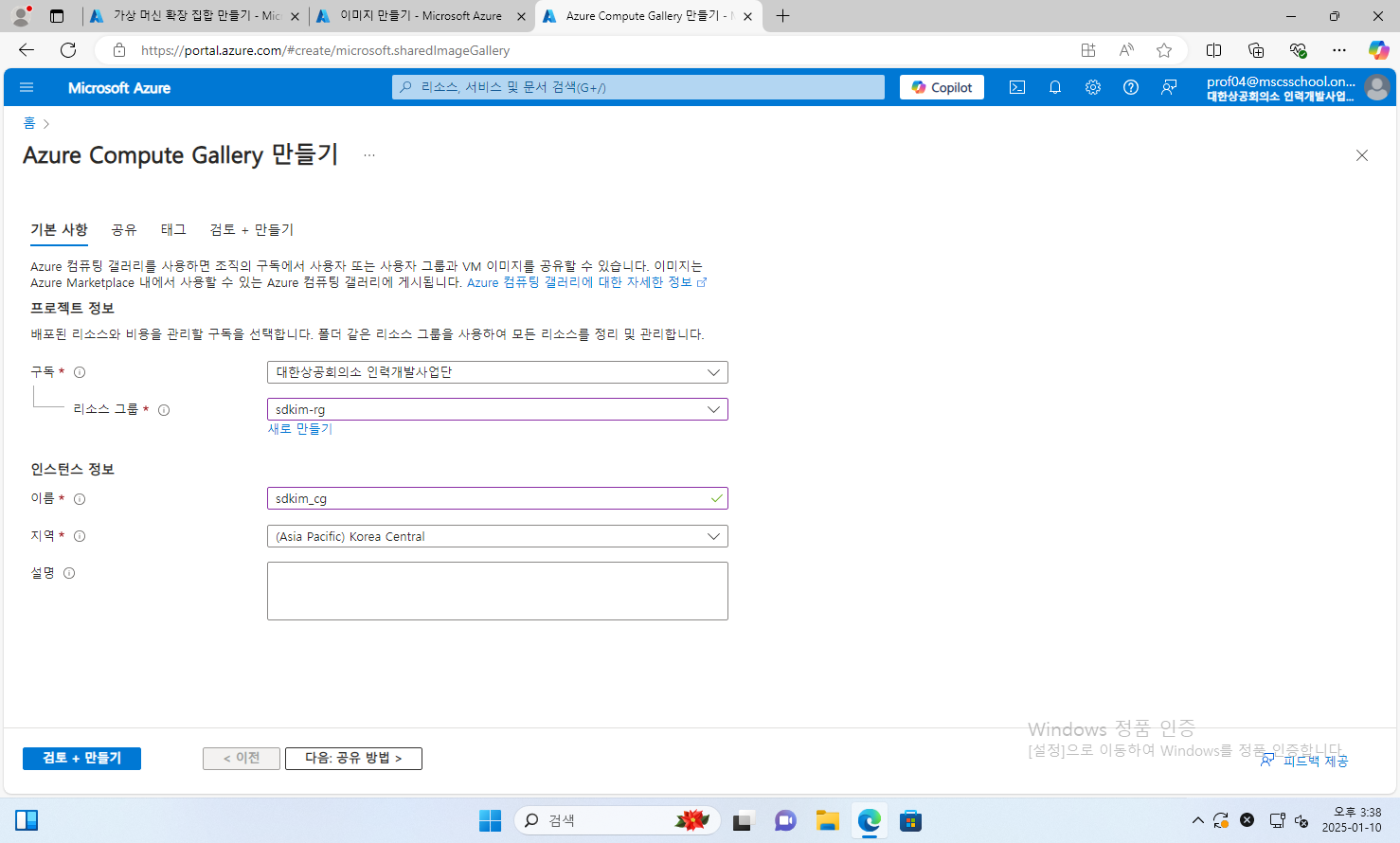Click the < 이전 button
The height and width of the screenshot is (843, 1400).
tap(242, 759)
